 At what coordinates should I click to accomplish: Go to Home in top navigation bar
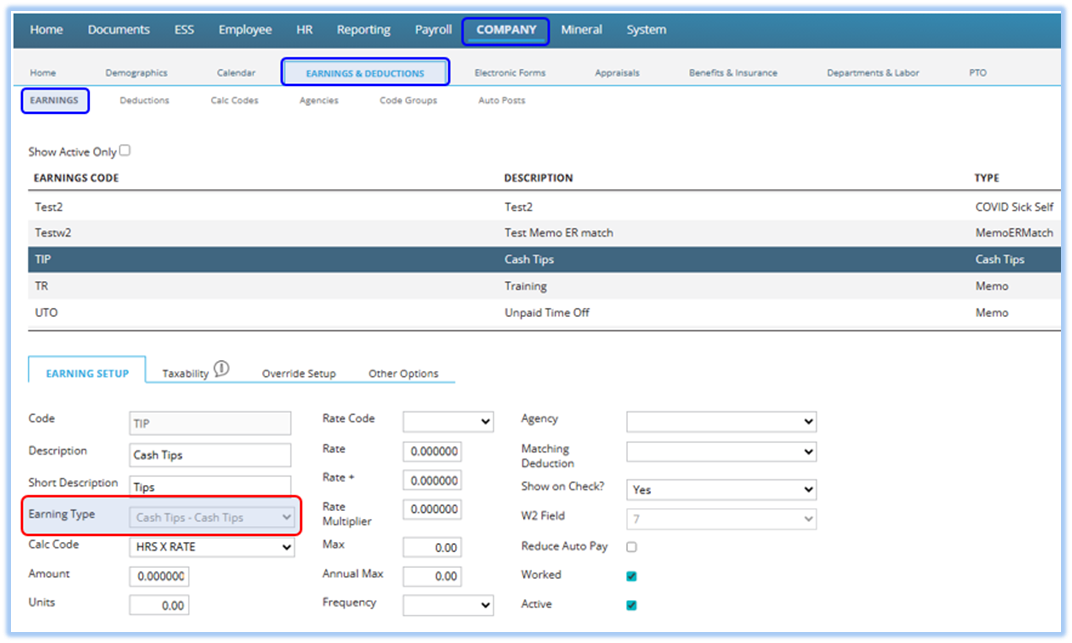[x=46, y=30]
